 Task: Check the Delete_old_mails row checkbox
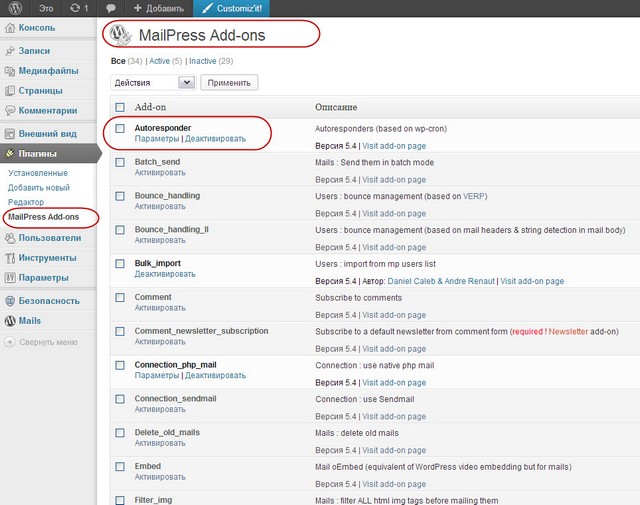click(x=120, y=433)
